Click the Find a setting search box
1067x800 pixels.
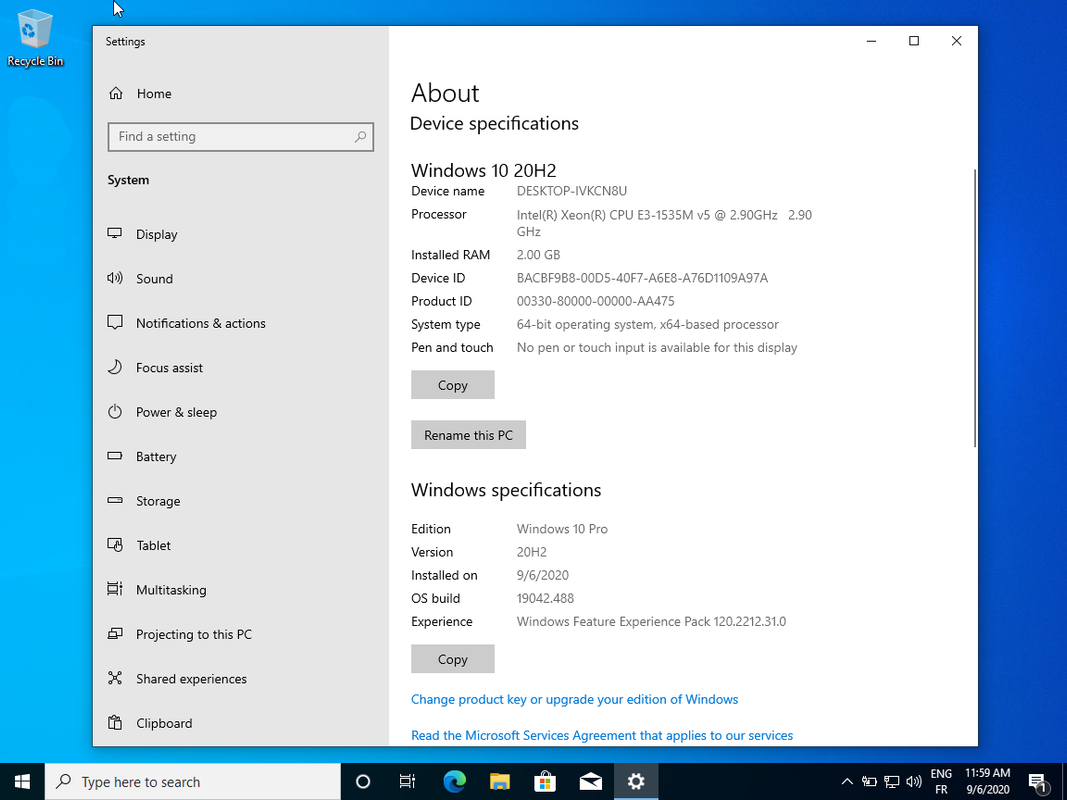pos(240,137)
